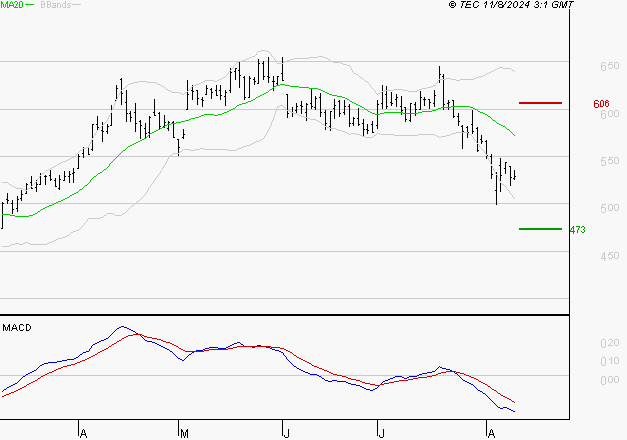
Task: Click the first J month marker after M
Action: (286, 434)
